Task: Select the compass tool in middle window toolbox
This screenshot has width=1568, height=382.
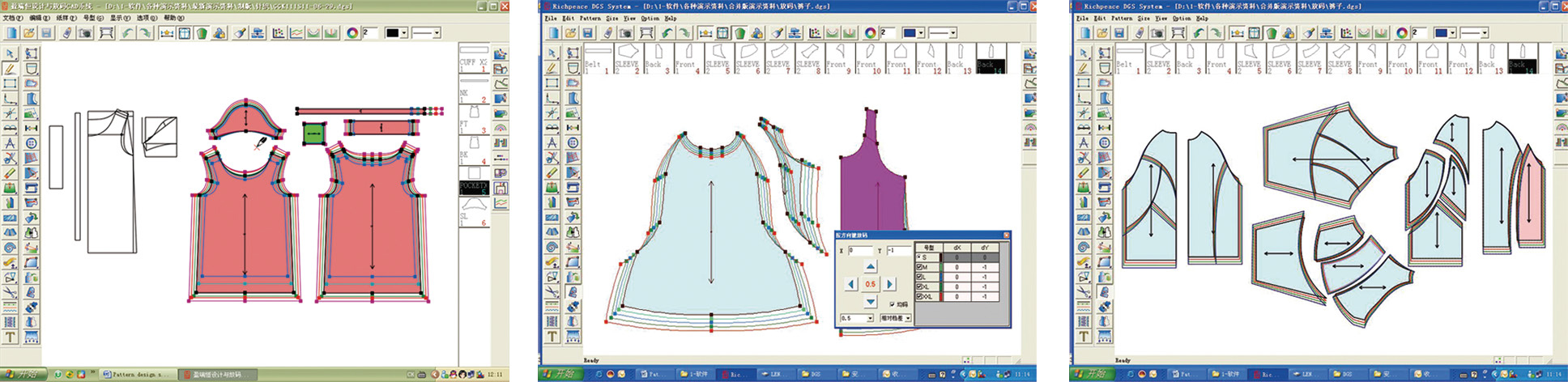Action: (x=552, y=142)
